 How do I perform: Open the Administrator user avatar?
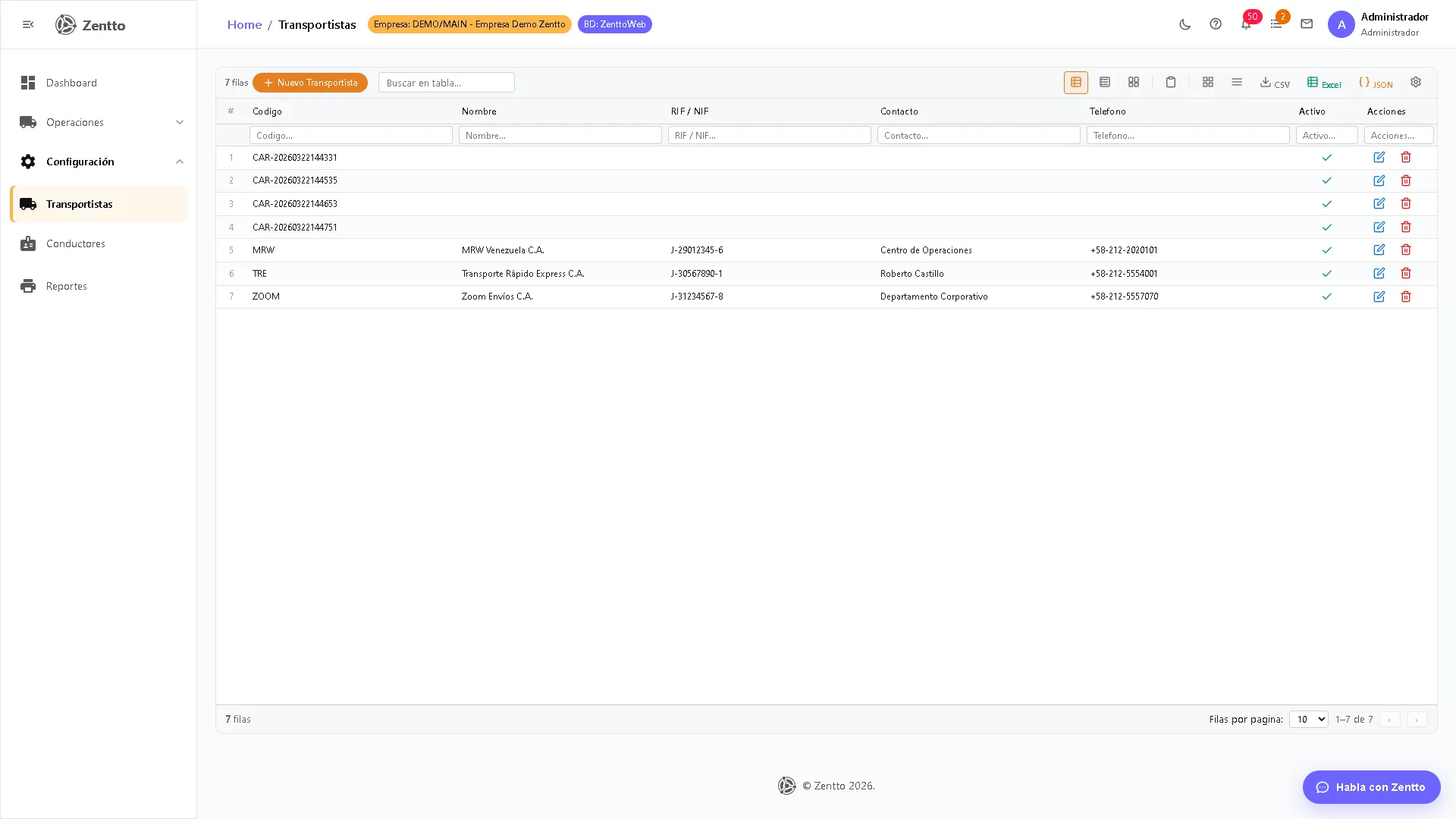click(1341, 24)
